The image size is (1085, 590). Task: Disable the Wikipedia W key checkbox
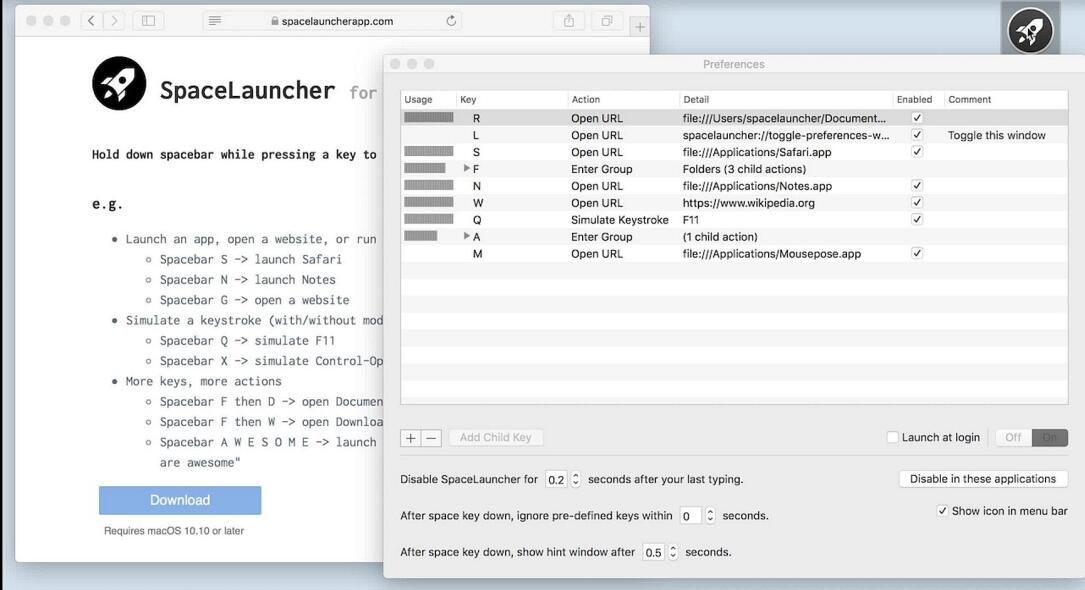[x=917, y=203]
